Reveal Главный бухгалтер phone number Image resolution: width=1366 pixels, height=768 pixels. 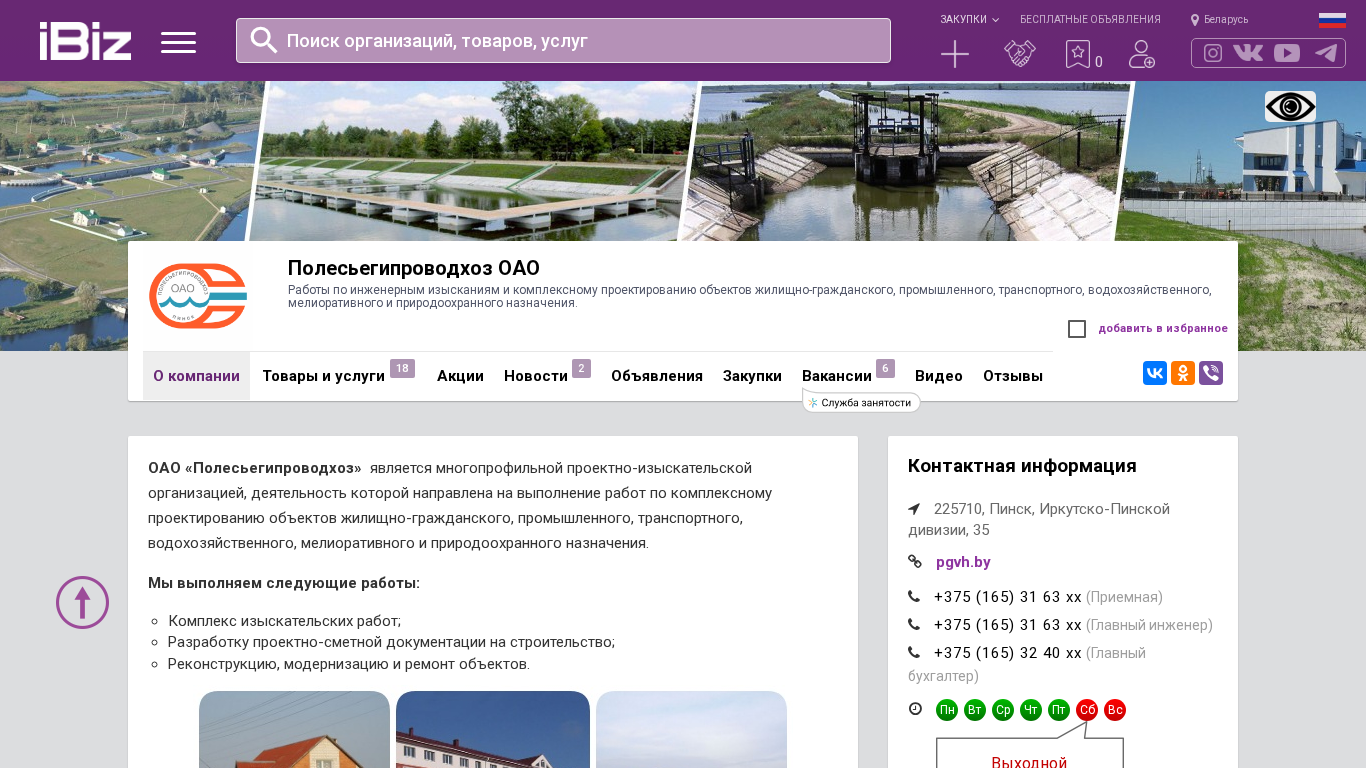tap(1008, 653)
